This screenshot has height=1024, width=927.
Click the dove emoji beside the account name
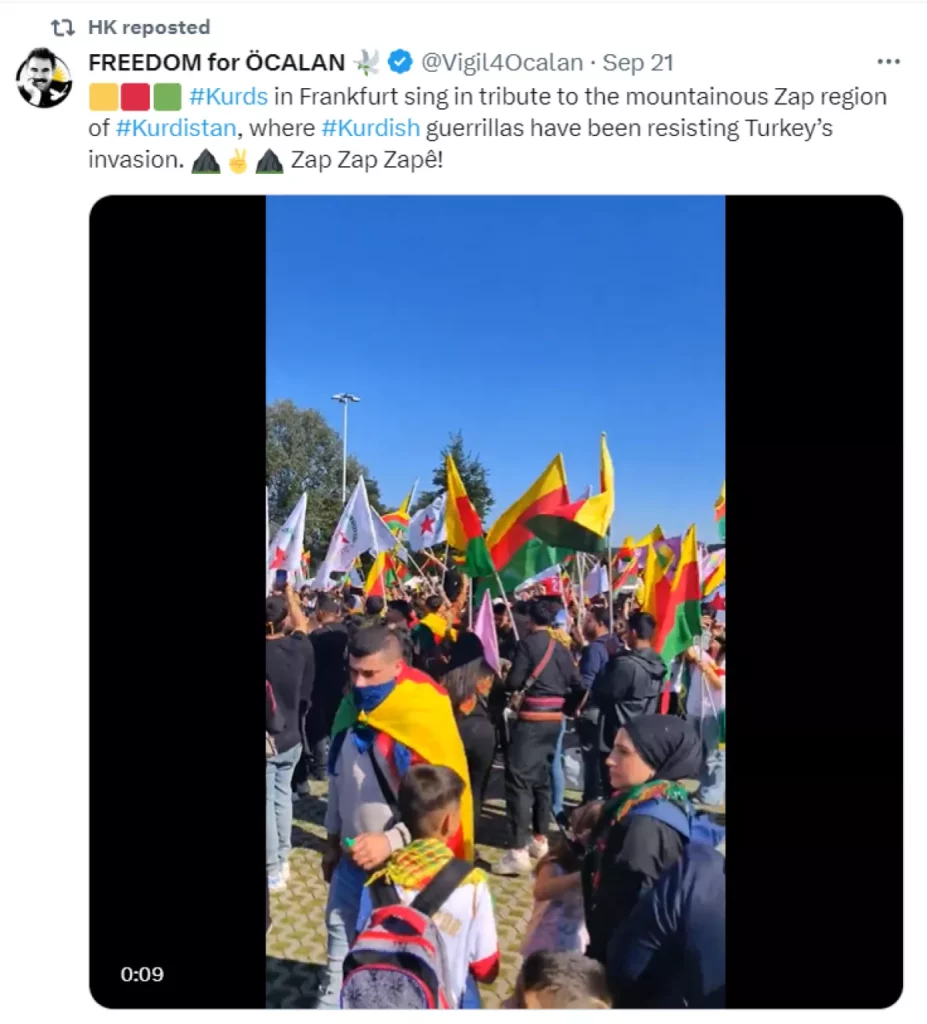pos(366,63)
